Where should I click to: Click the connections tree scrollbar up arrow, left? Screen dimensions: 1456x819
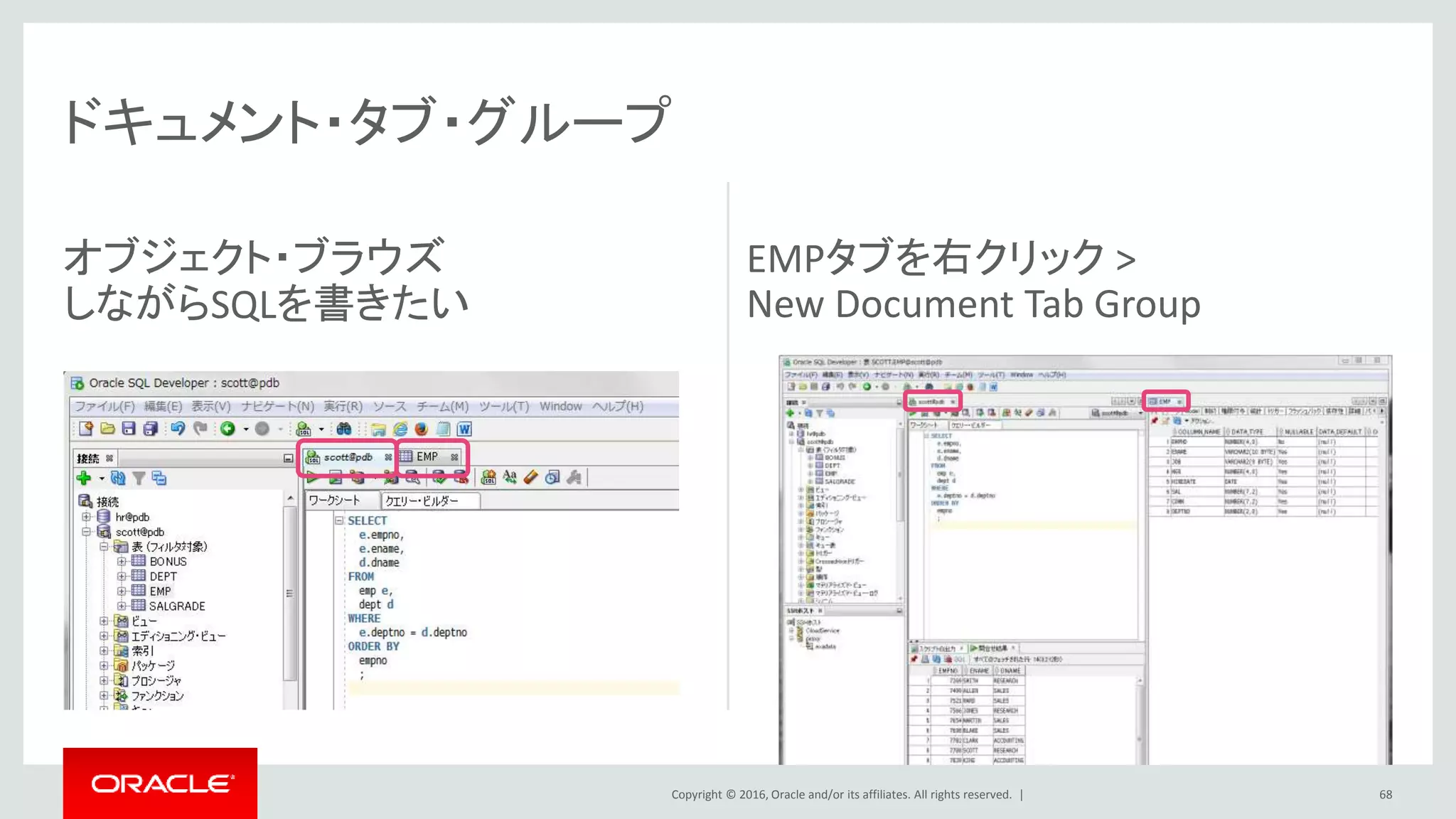[x=290, y=499]
